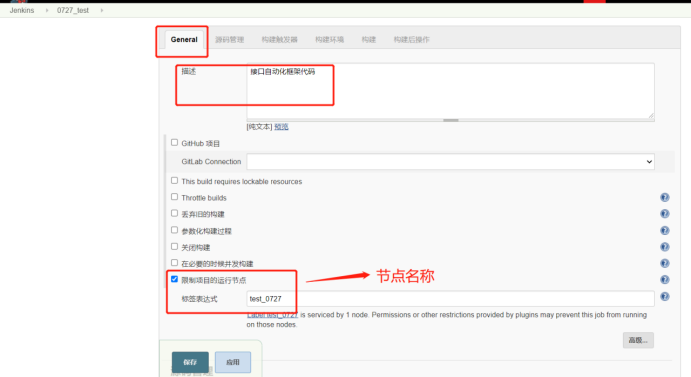Switch to the 构建环境 tab
This screenshot has height=377, width=691.
329,40
